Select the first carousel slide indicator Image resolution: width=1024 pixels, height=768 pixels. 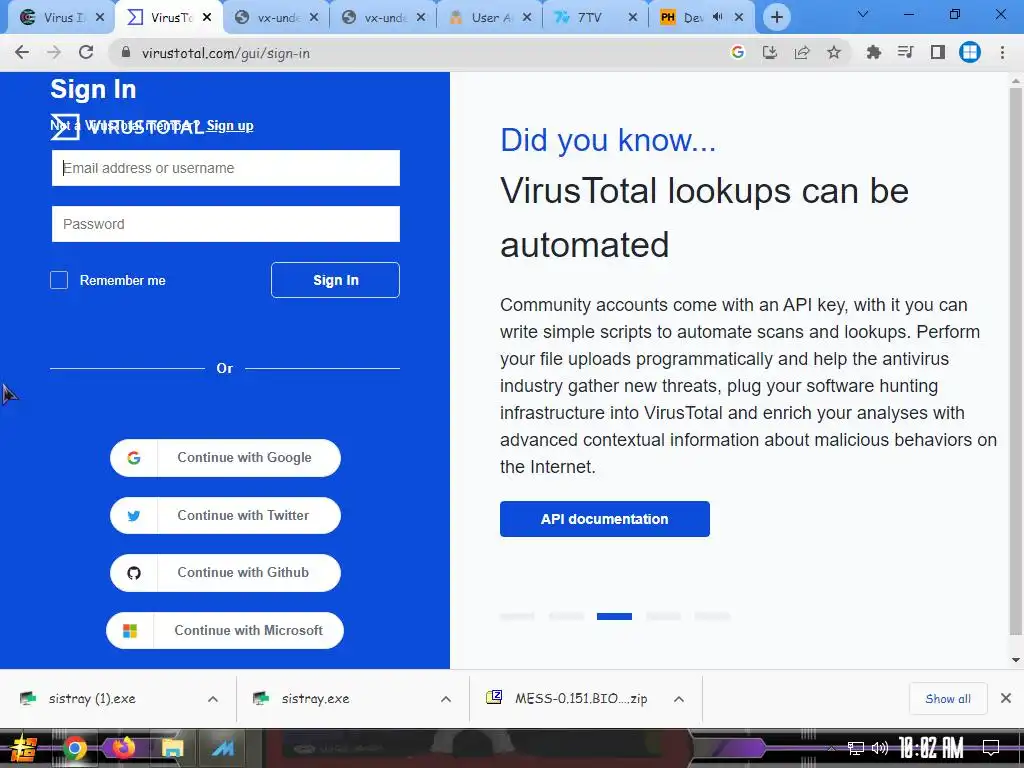517,616
